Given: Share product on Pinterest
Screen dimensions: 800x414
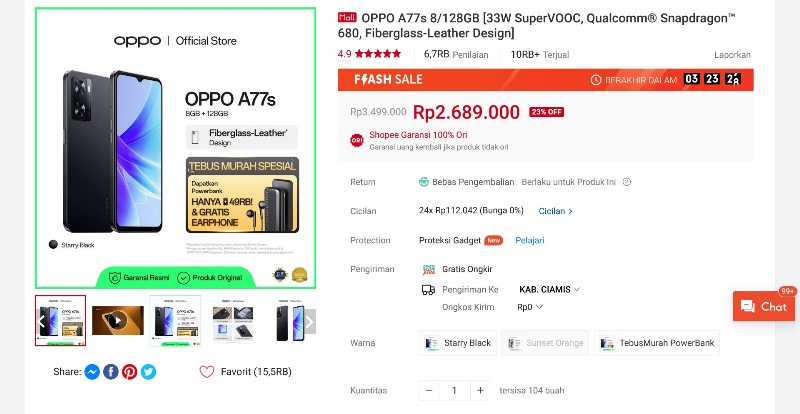Looking at the screenshot, I should 130,372.
